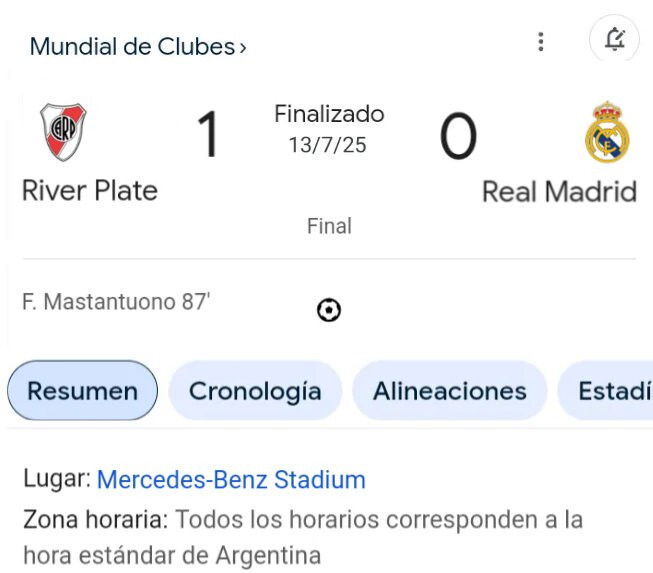
Task: Open the Mundial de Clubes competition link
Action: (133, 46)
